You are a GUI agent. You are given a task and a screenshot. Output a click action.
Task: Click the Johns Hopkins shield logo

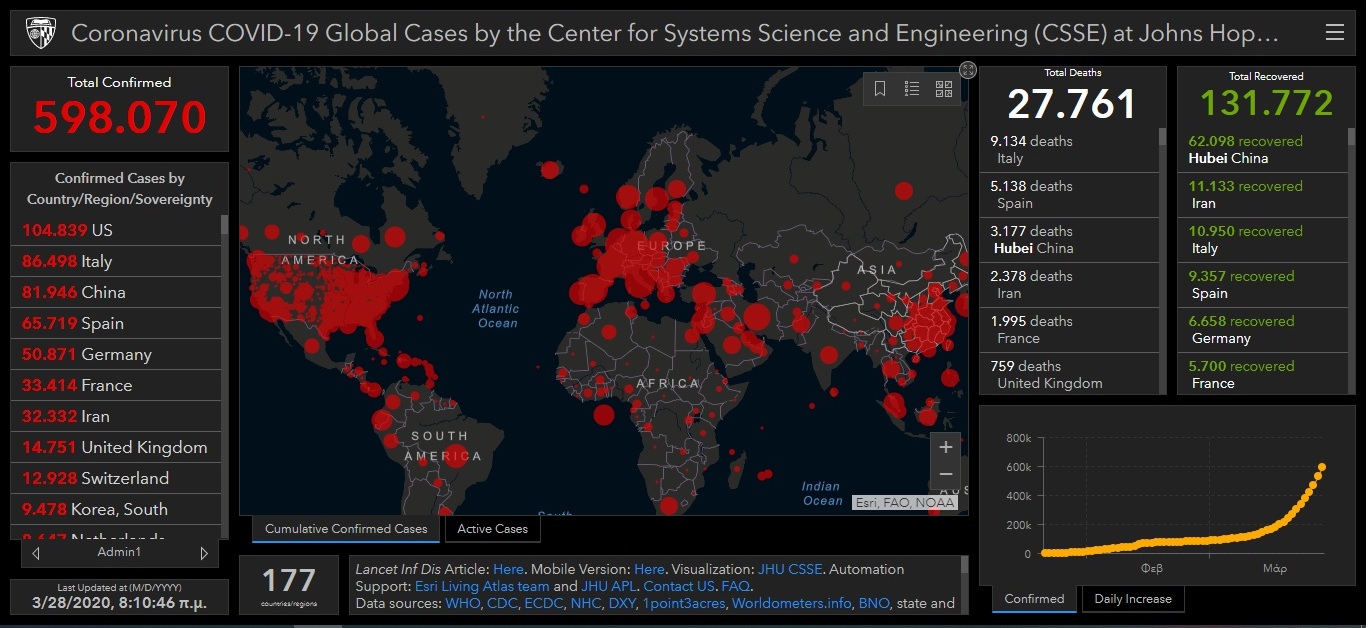[39, 33]
